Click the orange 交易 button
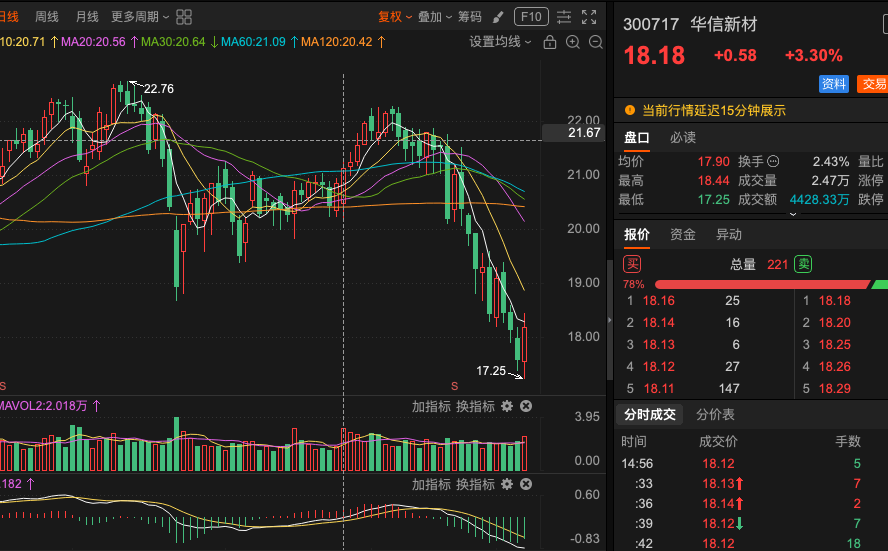888x551 pixels. tap(873, 84)
